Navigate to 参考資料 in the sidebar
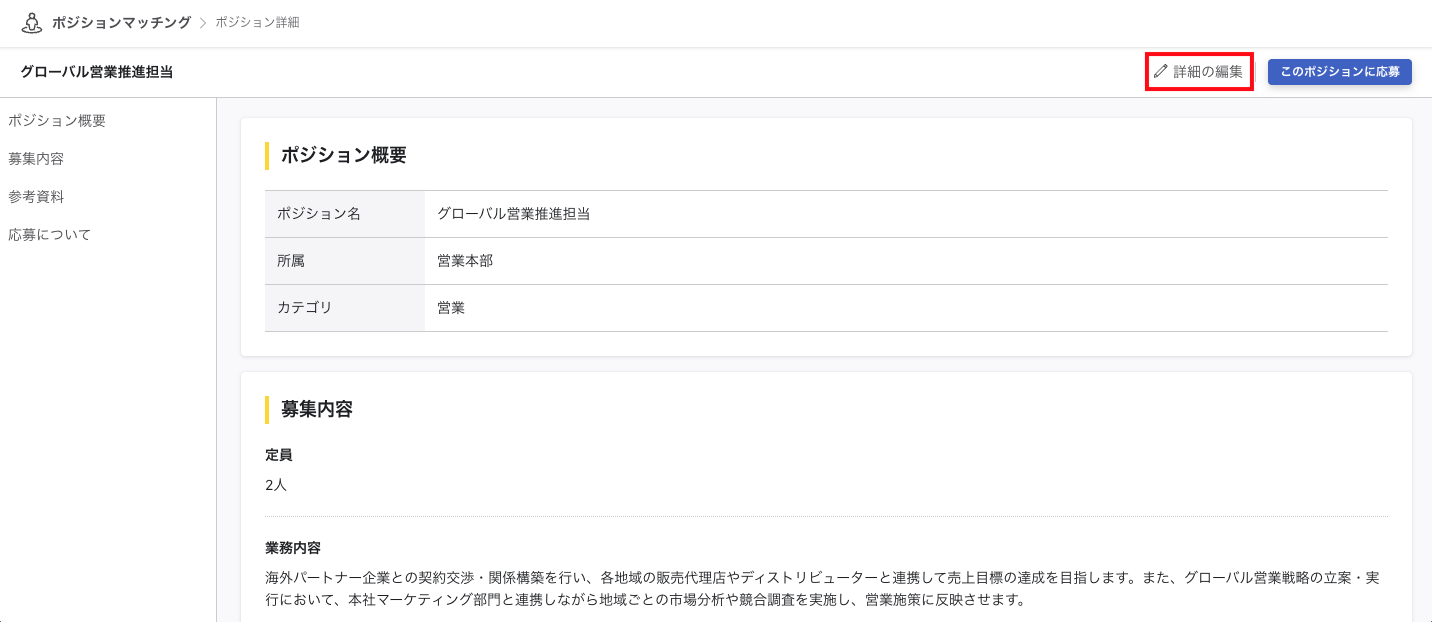 34,196
